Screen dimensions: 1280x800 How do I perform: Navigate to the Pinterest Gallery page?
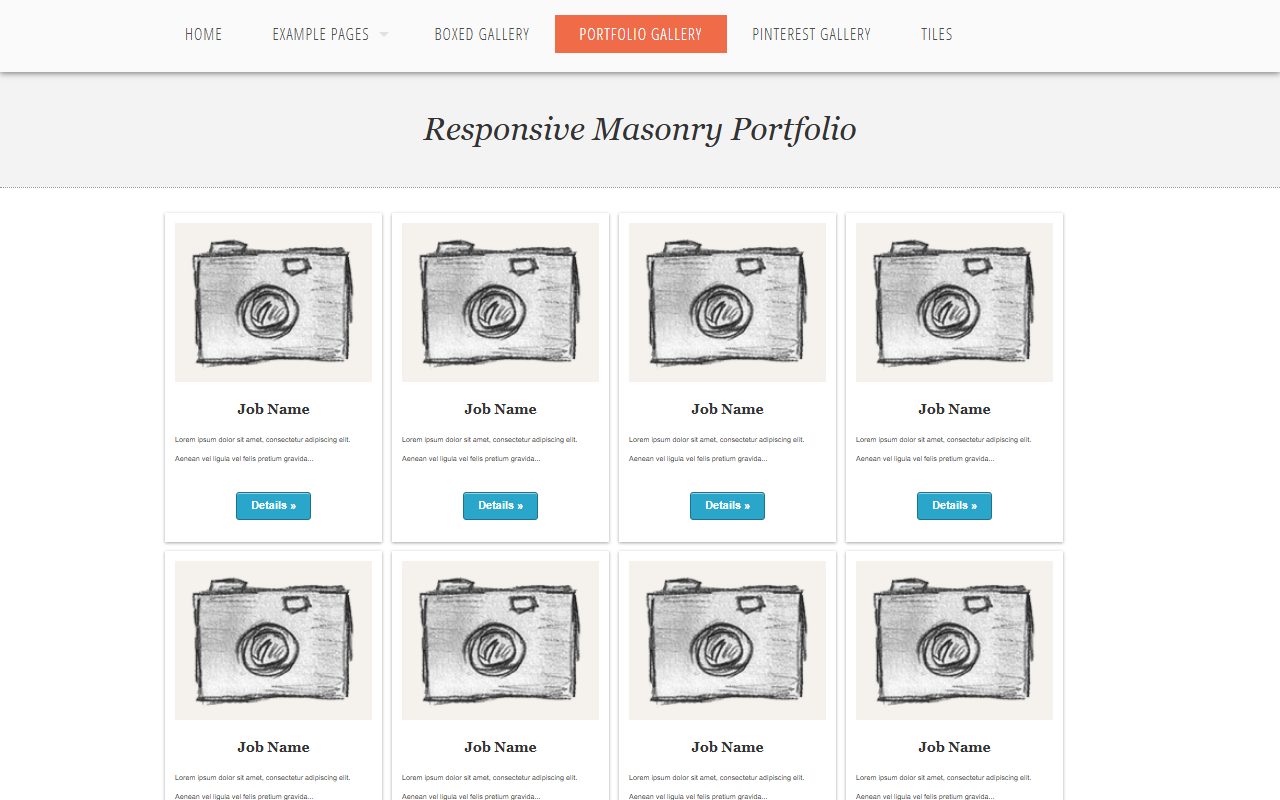coord(812,34)
